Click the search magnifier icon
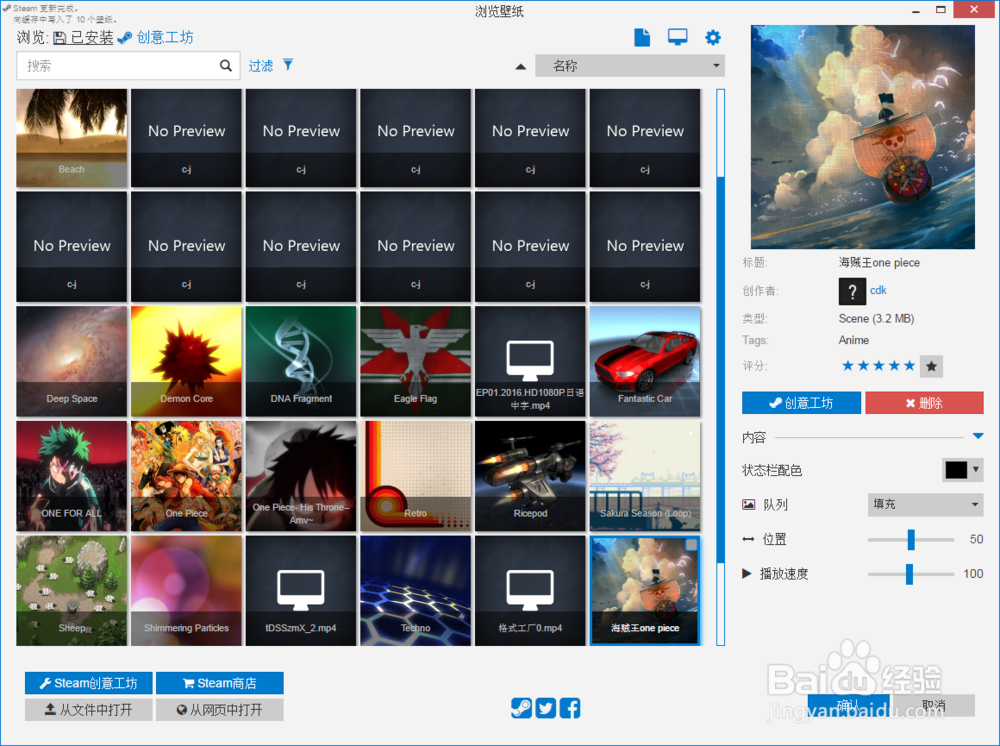 [x=226, y=66]
